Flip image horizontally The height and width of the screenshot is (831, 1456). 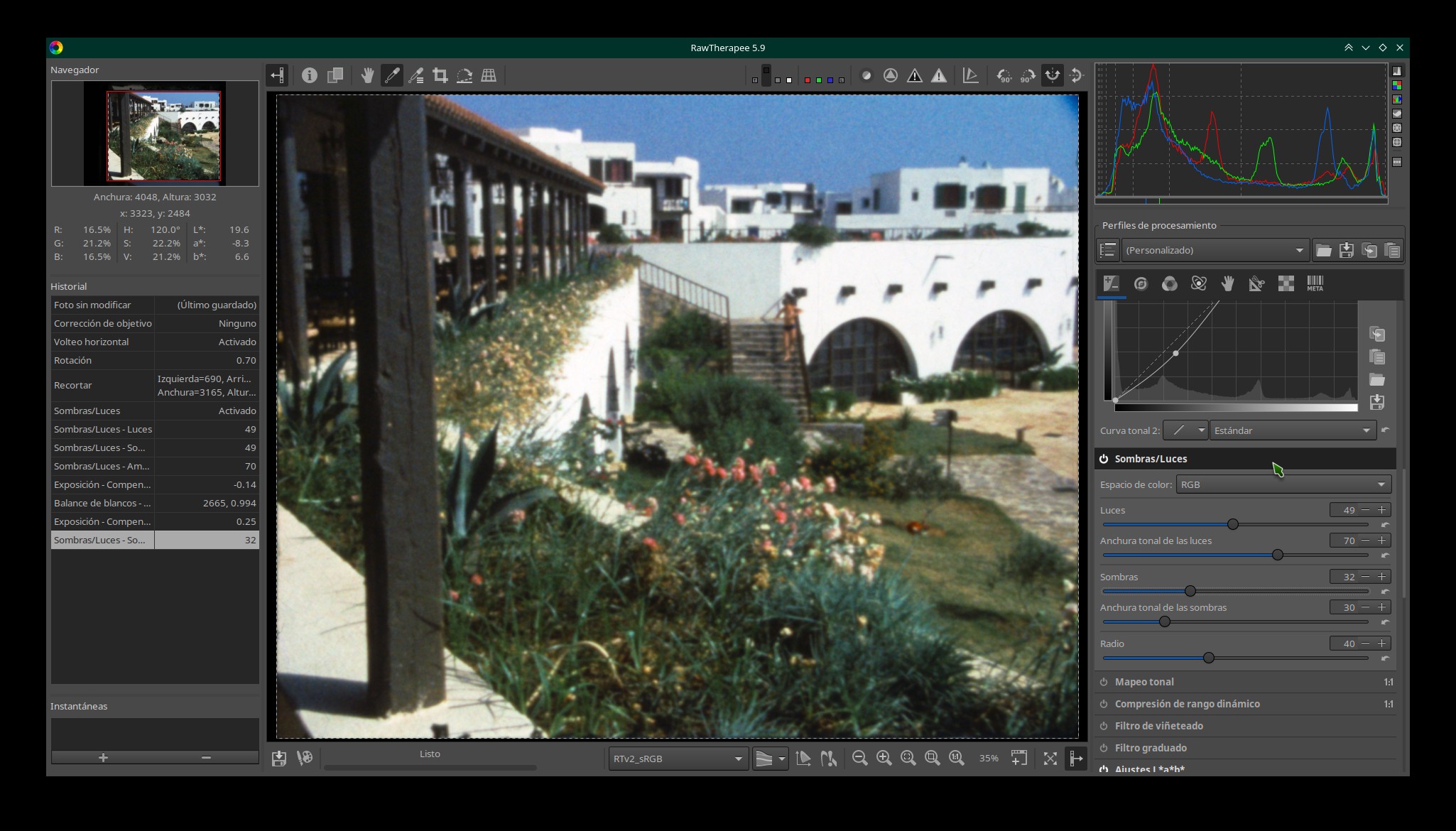pos(1052,75)
